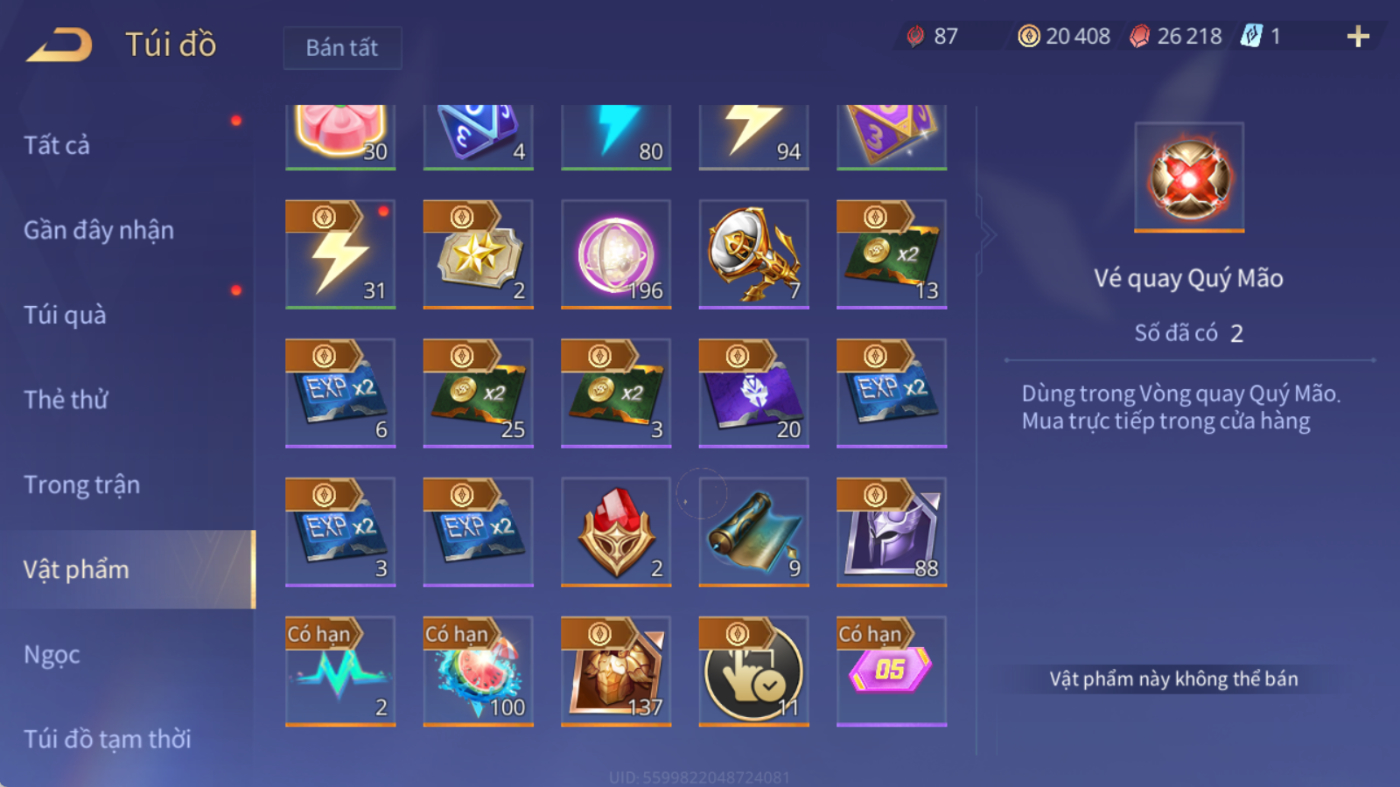Click the Bán tất button
Image resolution: width=1400 pixels, height=787 pixels.
[342, 48]
